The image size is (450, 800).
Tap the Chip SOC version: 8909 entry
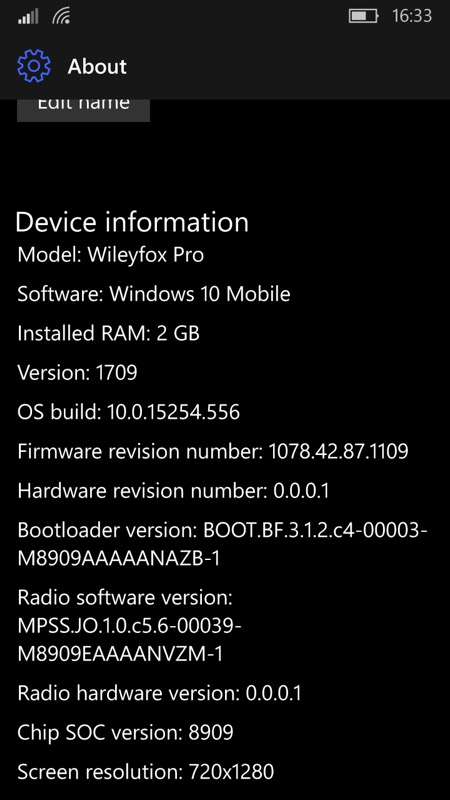(125, 733)
